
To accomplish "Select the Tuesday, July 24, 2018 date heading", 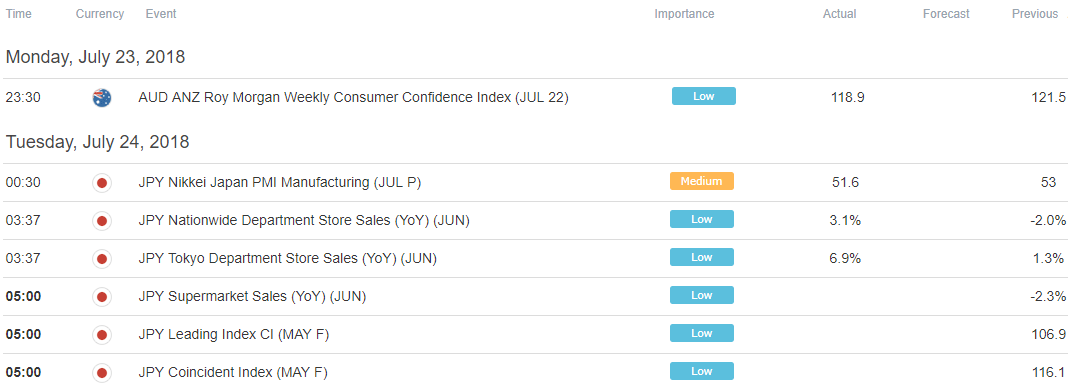I will [x=98, y=142].
